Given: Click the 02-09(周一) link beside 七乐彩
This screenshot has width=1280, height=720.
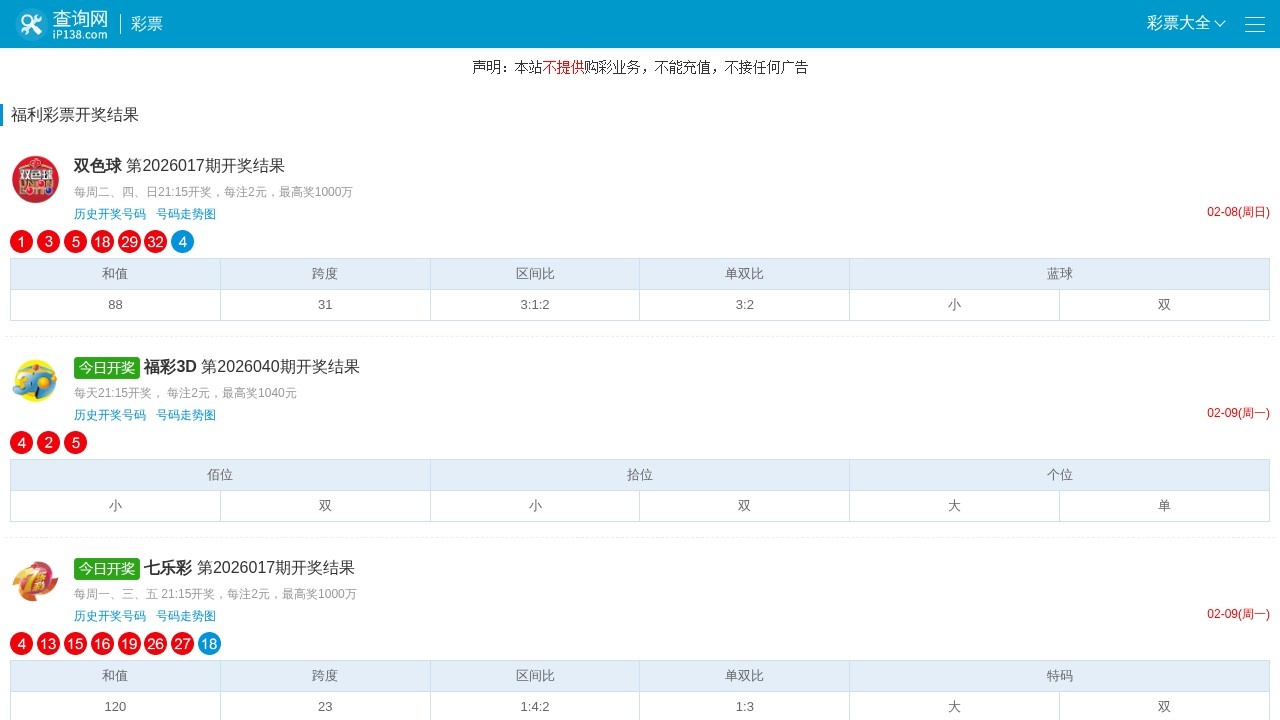Looking at the screenshot, I should click(x=1237, y=613).
